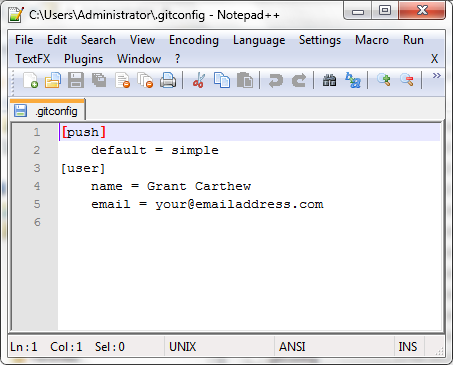
Task: Click the save-state icon on .gitconfig tab
Action: (20, 111)
